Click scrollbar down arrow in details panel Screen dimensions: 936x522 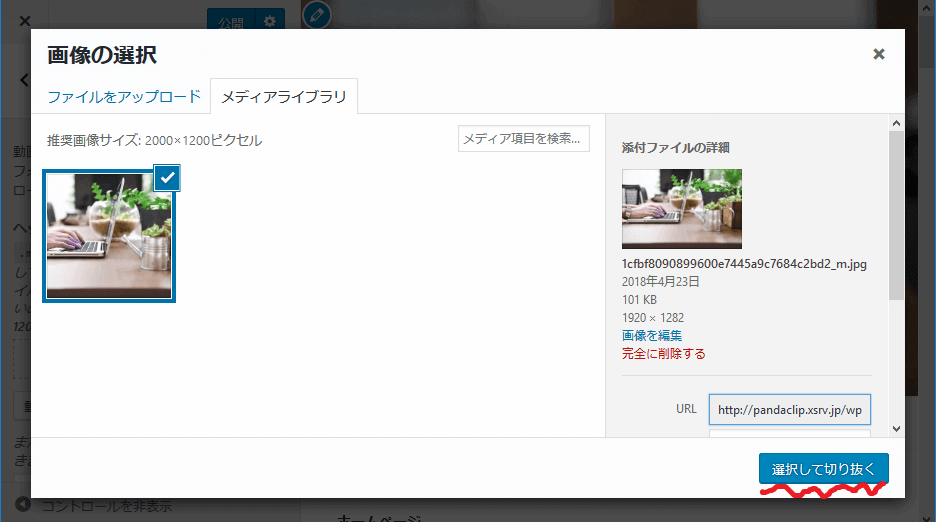tap(896, 428)
